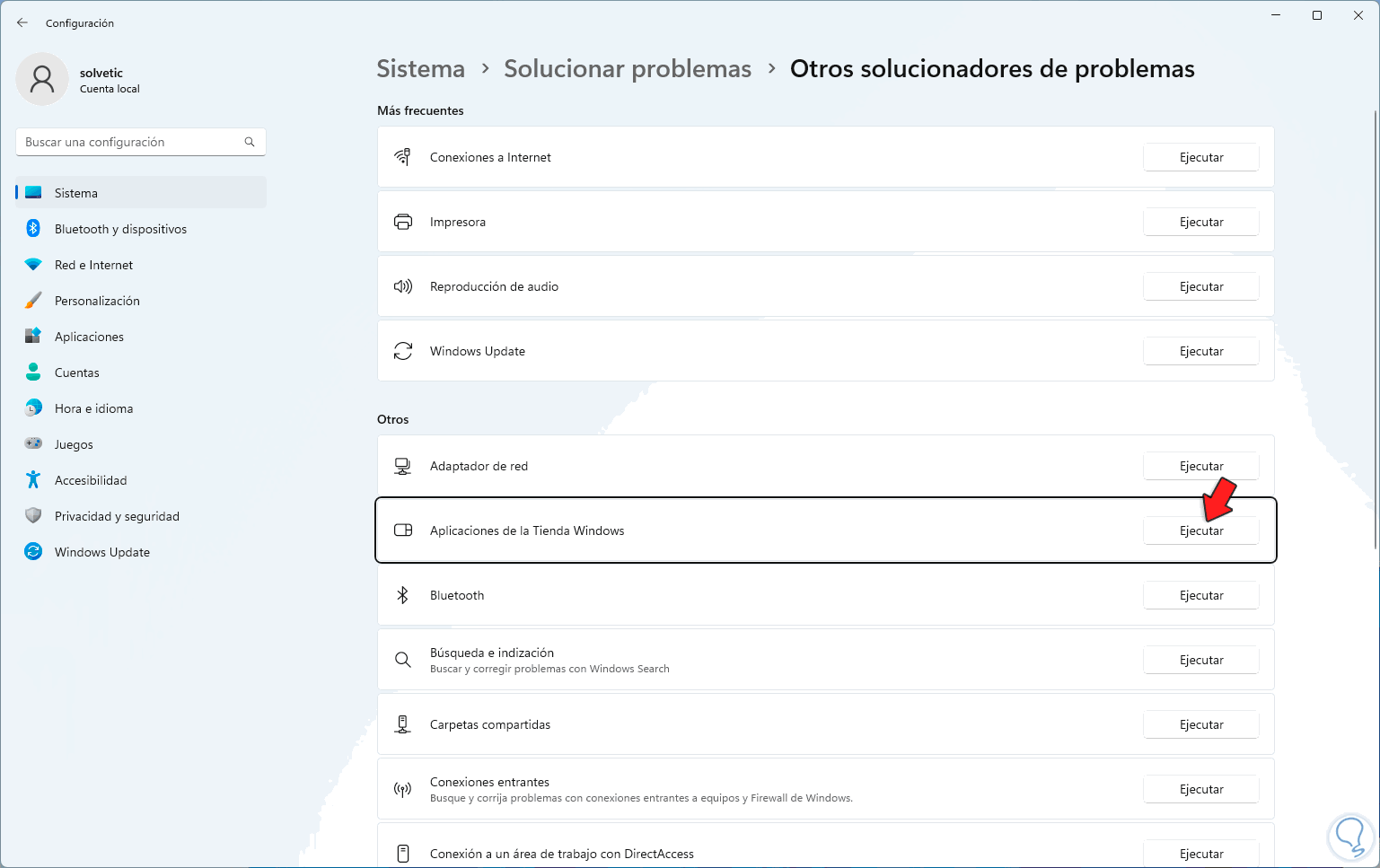This screenshot has height=868, width=1380.
Task: Run the Conexiones a Internet troubleshooter
Action: click(1200, 157)
